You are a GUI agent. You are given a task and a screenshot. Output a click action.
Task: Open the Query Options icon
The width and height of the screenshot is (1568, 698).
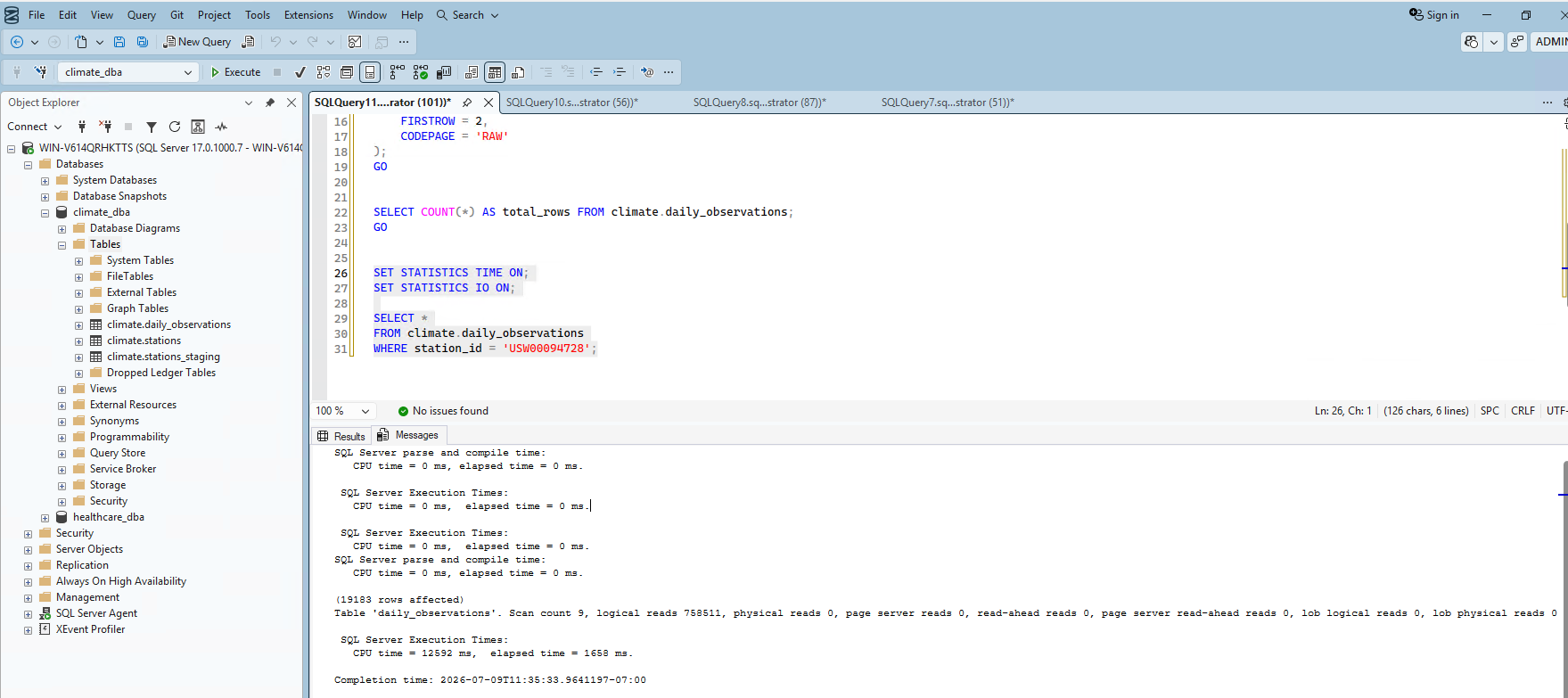pos(347,72)
